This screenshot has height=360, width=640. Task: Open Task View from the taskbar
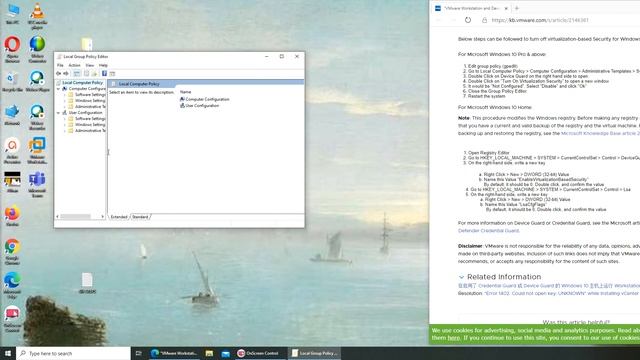click(x=138, y=353)
